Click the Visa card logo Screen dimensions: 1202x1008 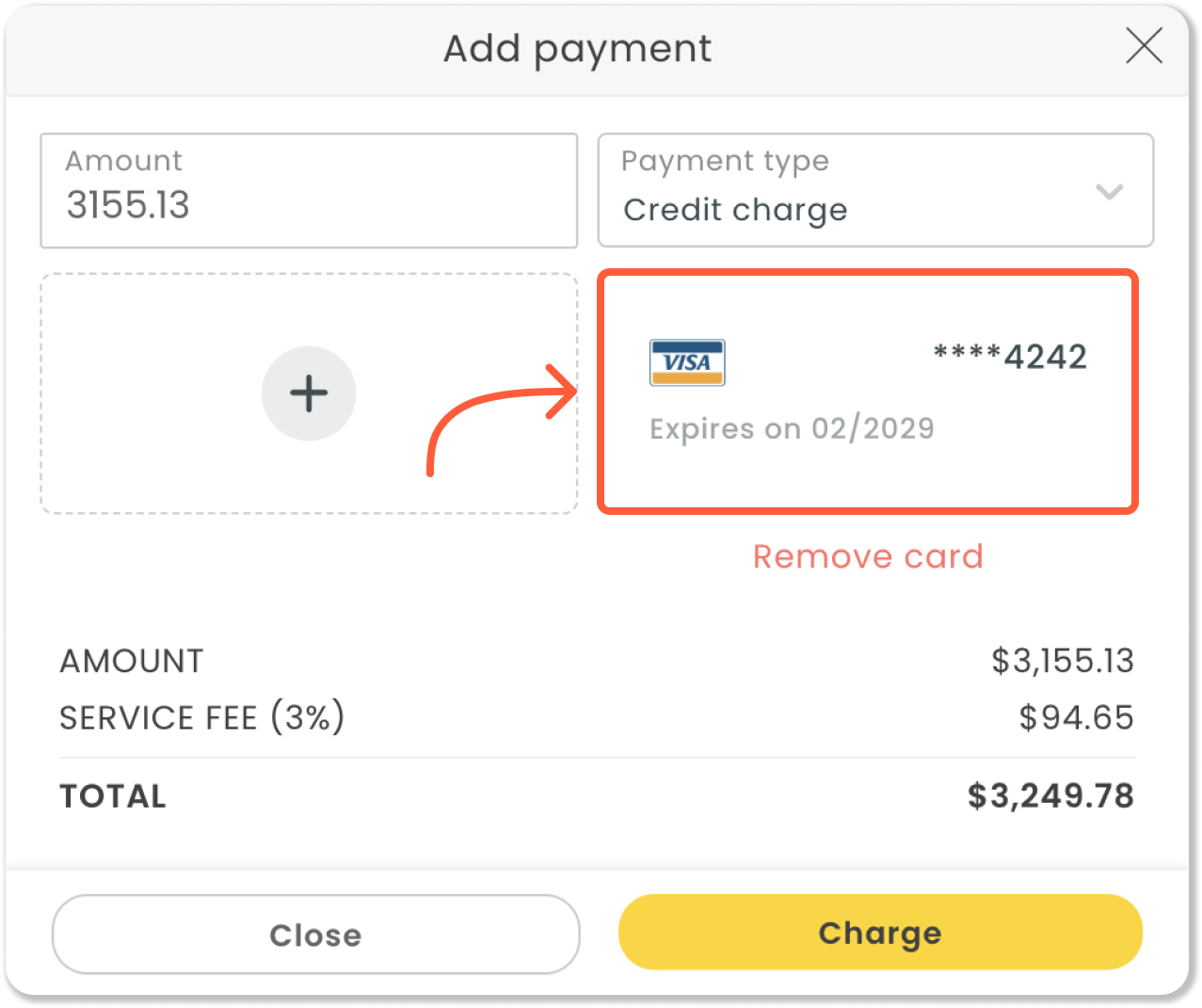point(687,362)
